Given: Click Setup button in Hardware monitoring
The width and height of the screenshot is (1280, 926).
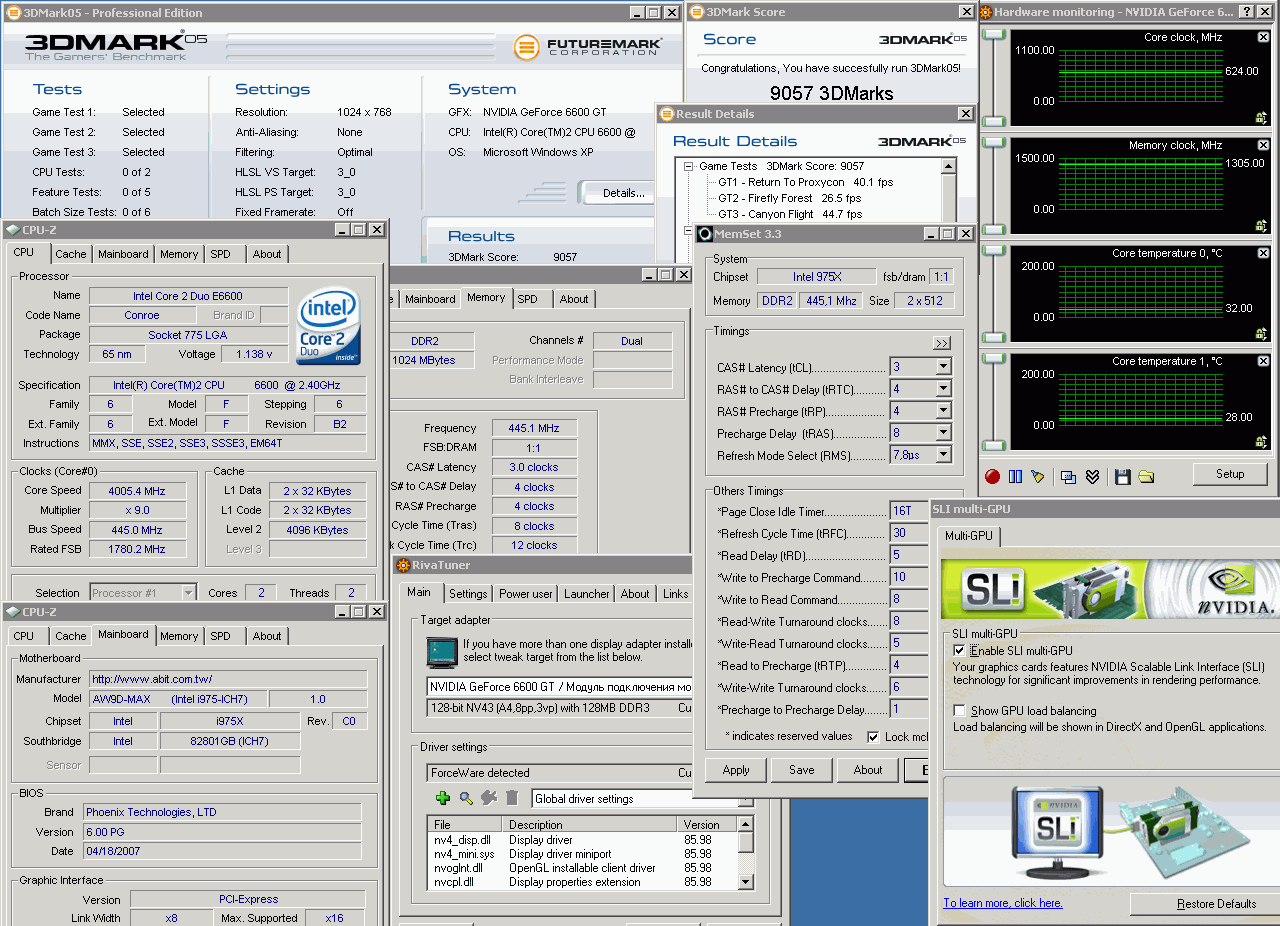Looking at the screenshot, I should click(x=1230, y=474).
